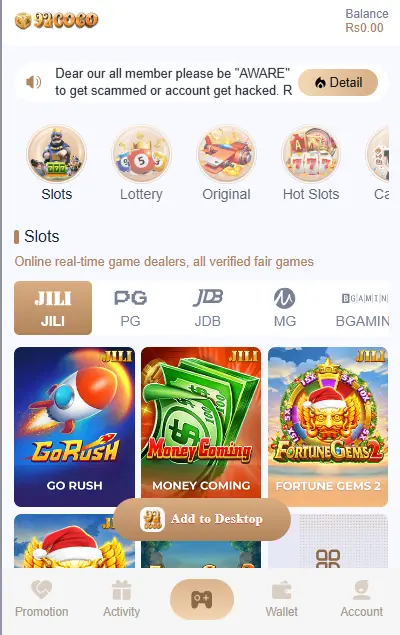
Task: Open the Lottery category icon
Action: (141, 154)
